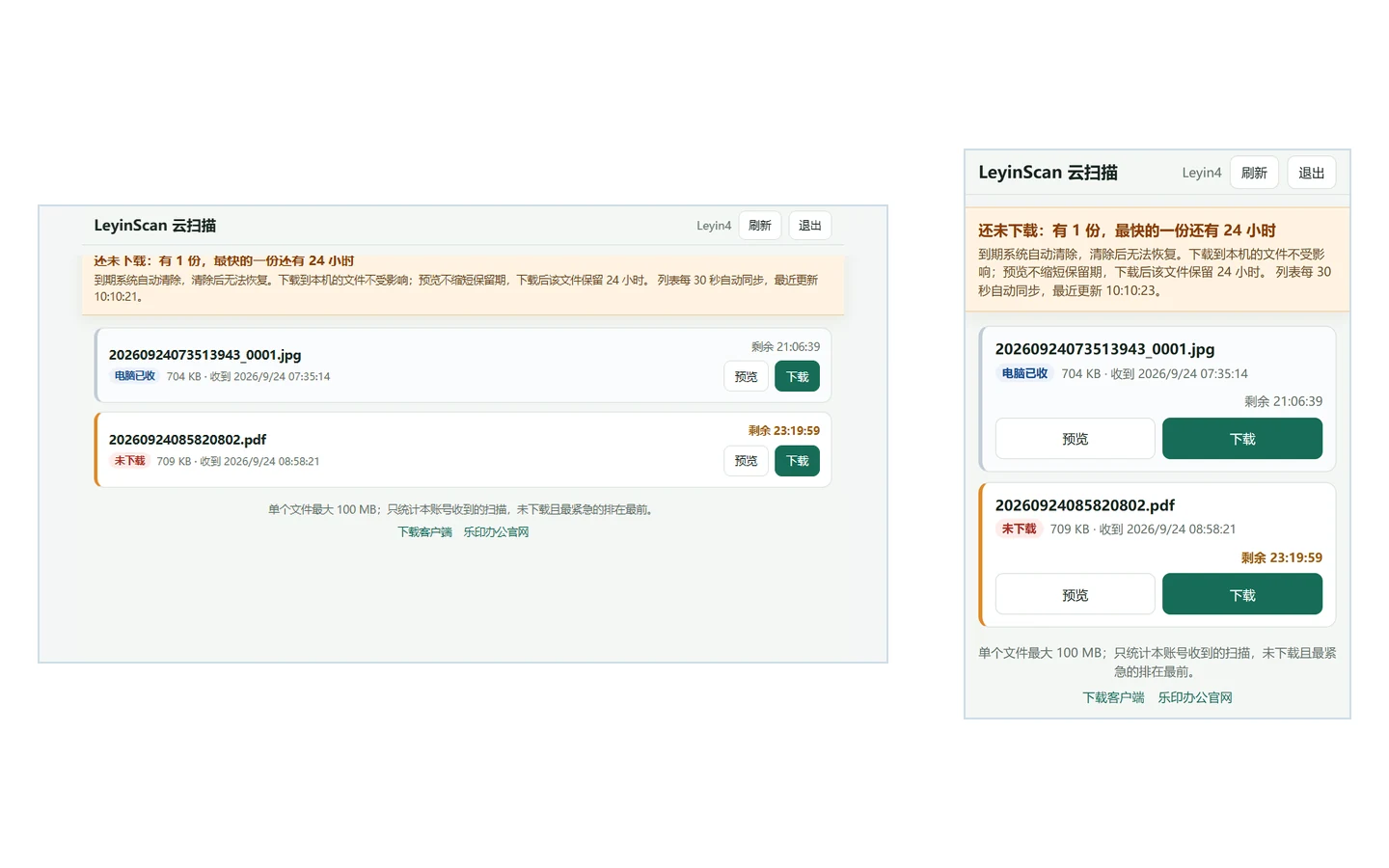Image resolution: width=1389 pixels, height=868 pixels.
Task: Click 剩余 23:19:59 countdown in the wide view
Action: pos(783,431)
